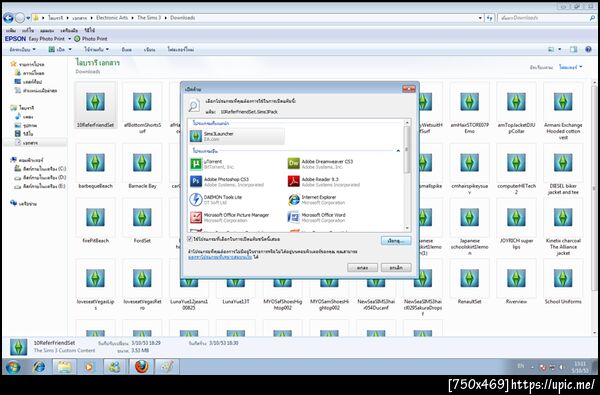Select the Riverview file
The image size is (600, 395).
pyautogui.click(x=516, y=282)
